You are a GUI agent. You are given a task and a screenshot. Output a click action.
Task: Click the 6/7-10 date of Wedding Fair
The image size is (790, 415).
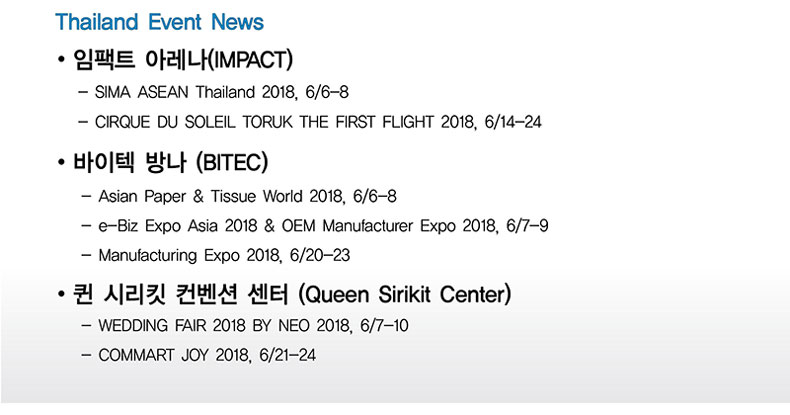(x=384, y=326)
